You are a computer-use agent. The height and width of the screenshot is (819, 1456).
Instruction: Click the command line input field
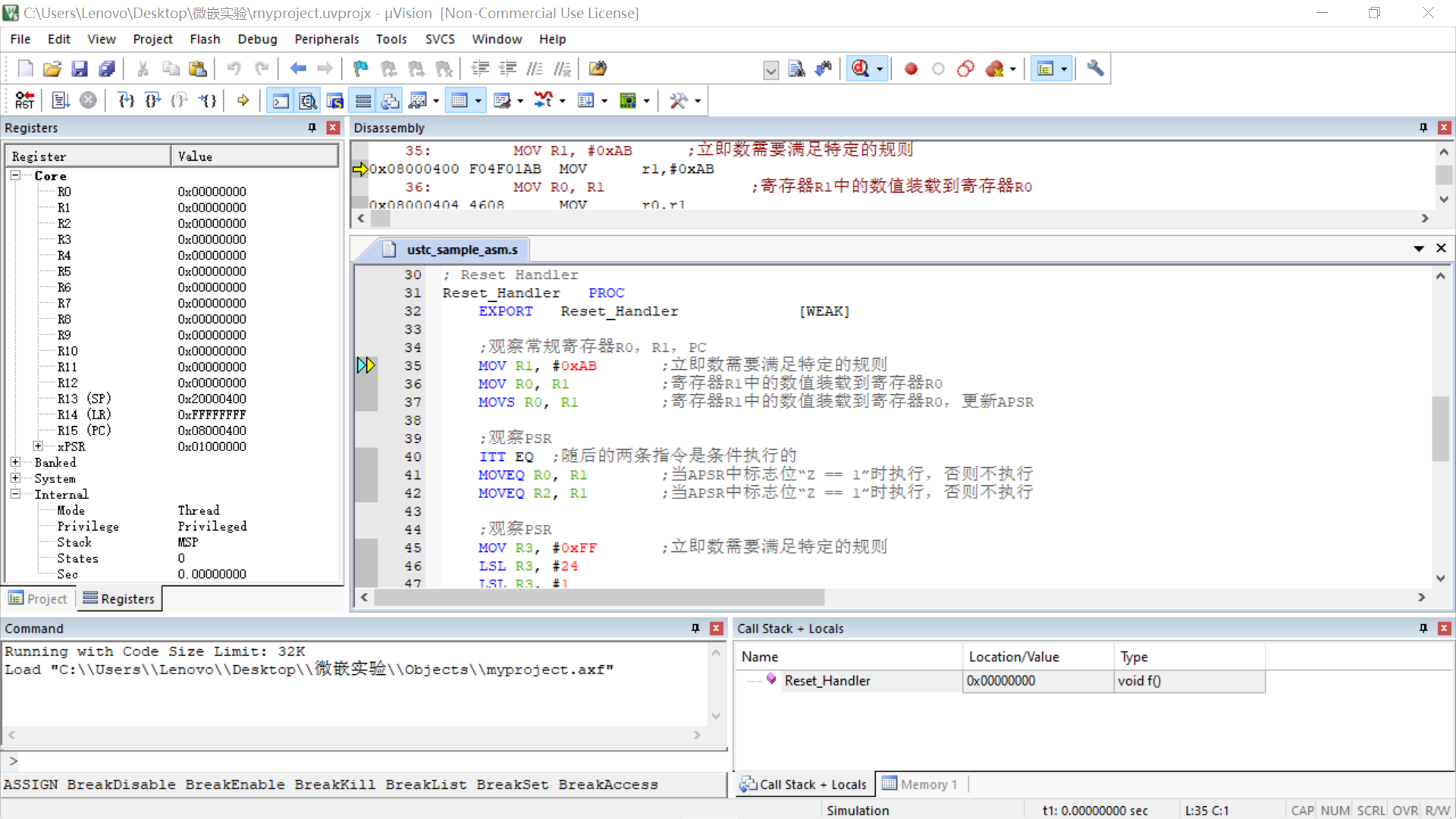[364, 761]
